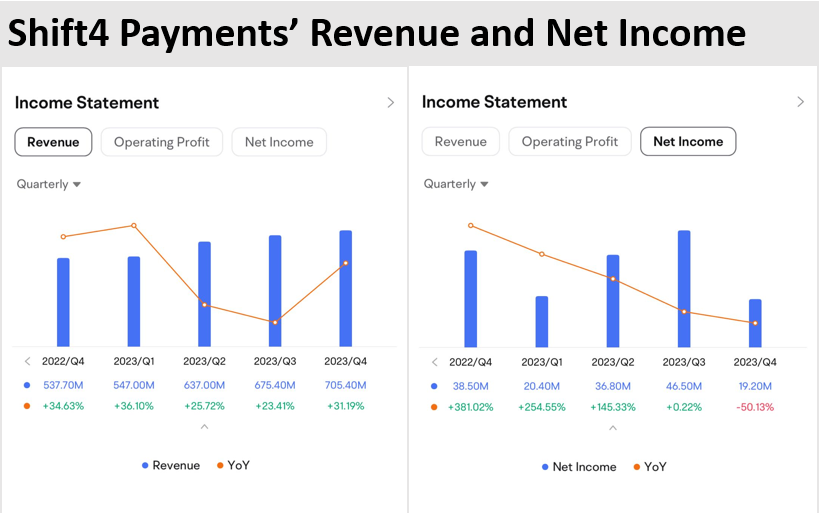The image size is (820, 513).
Task: Select revenue value 705.40M
Action: point(346,385)
